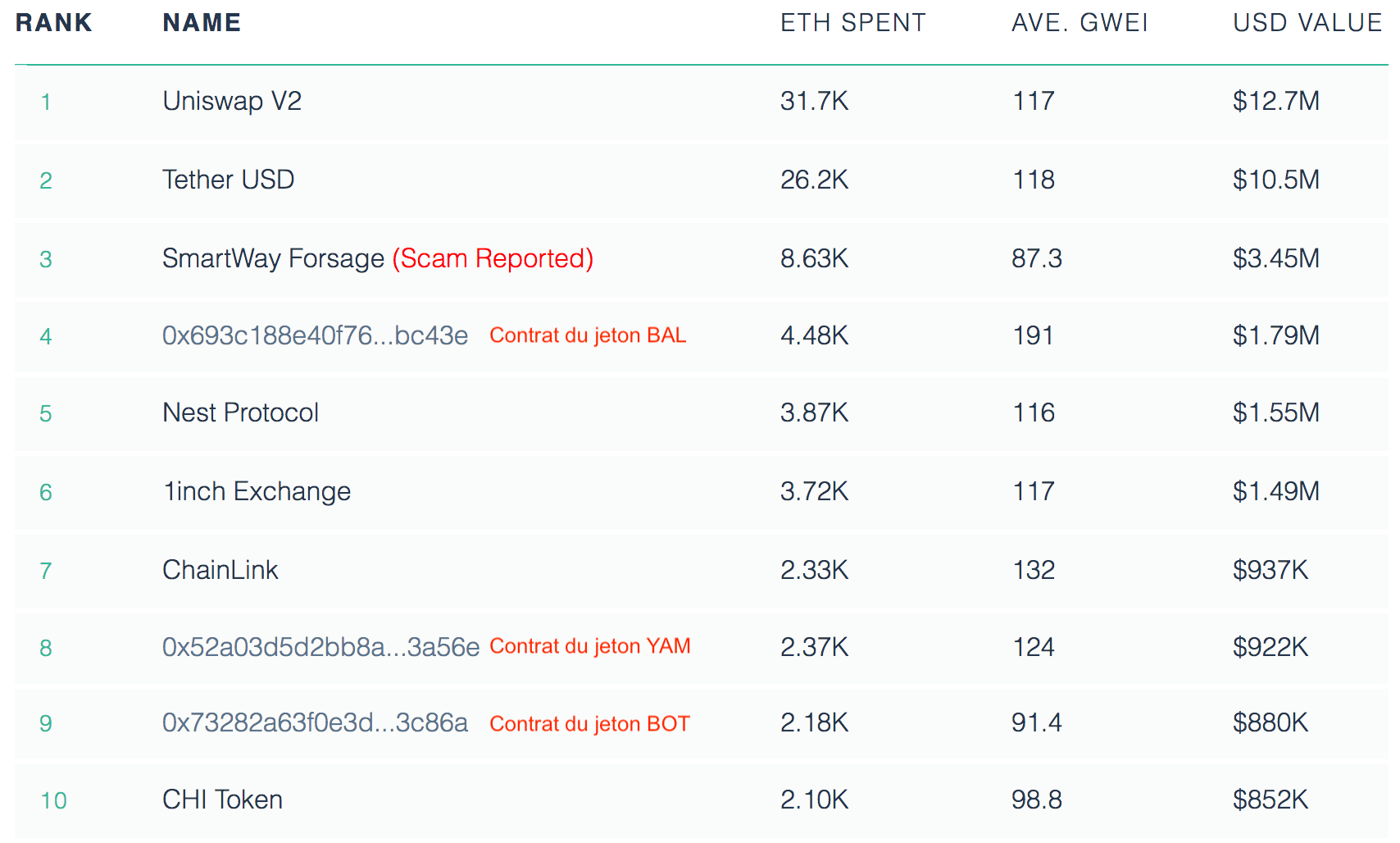
Task: Click the Contrat du jeton BAL annotation
Action: (x=588, y=335)
